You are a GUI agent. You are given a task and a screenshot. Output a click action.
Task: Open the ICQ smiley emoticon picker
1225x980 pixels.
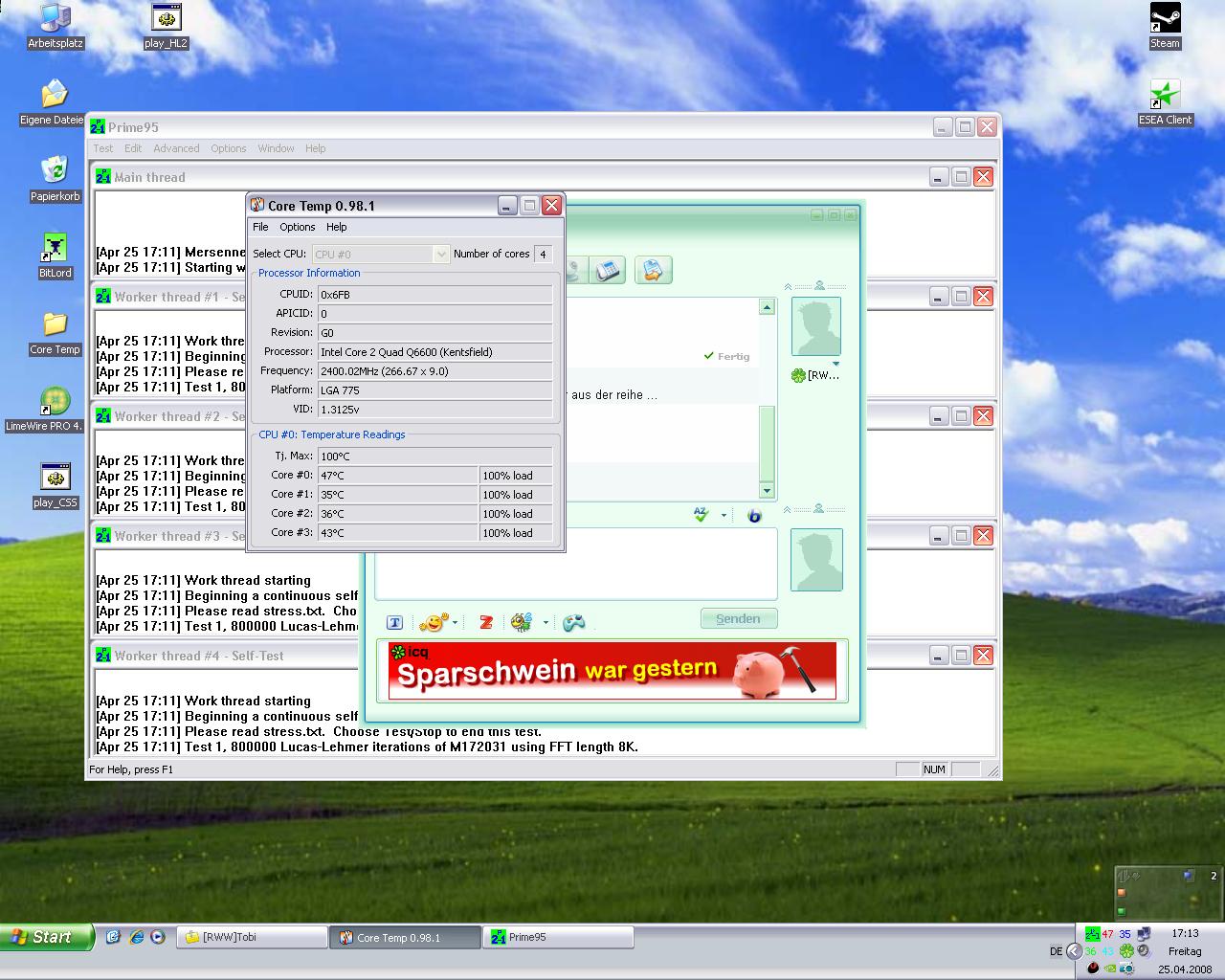click(434, 622)
